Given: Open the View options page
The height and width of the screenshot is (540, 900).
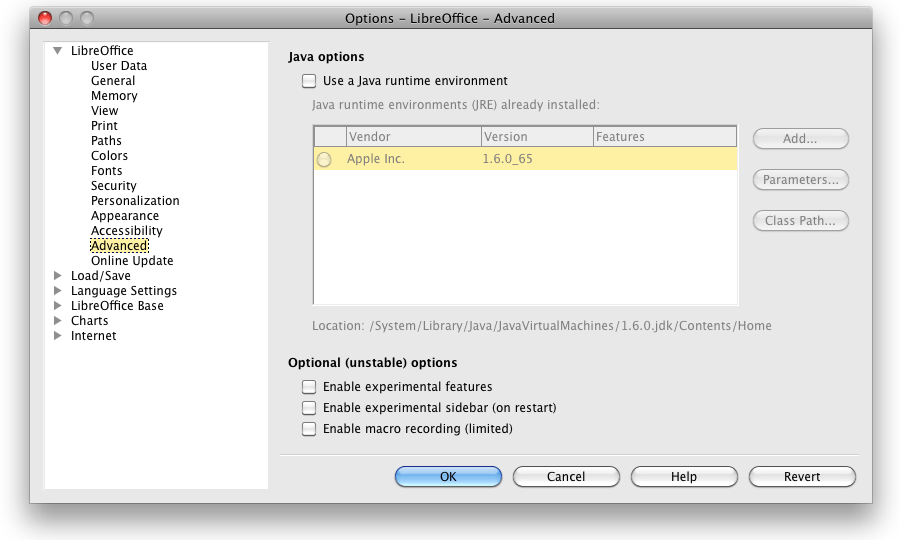Looking at the screenshot, I should pos(104,111).
